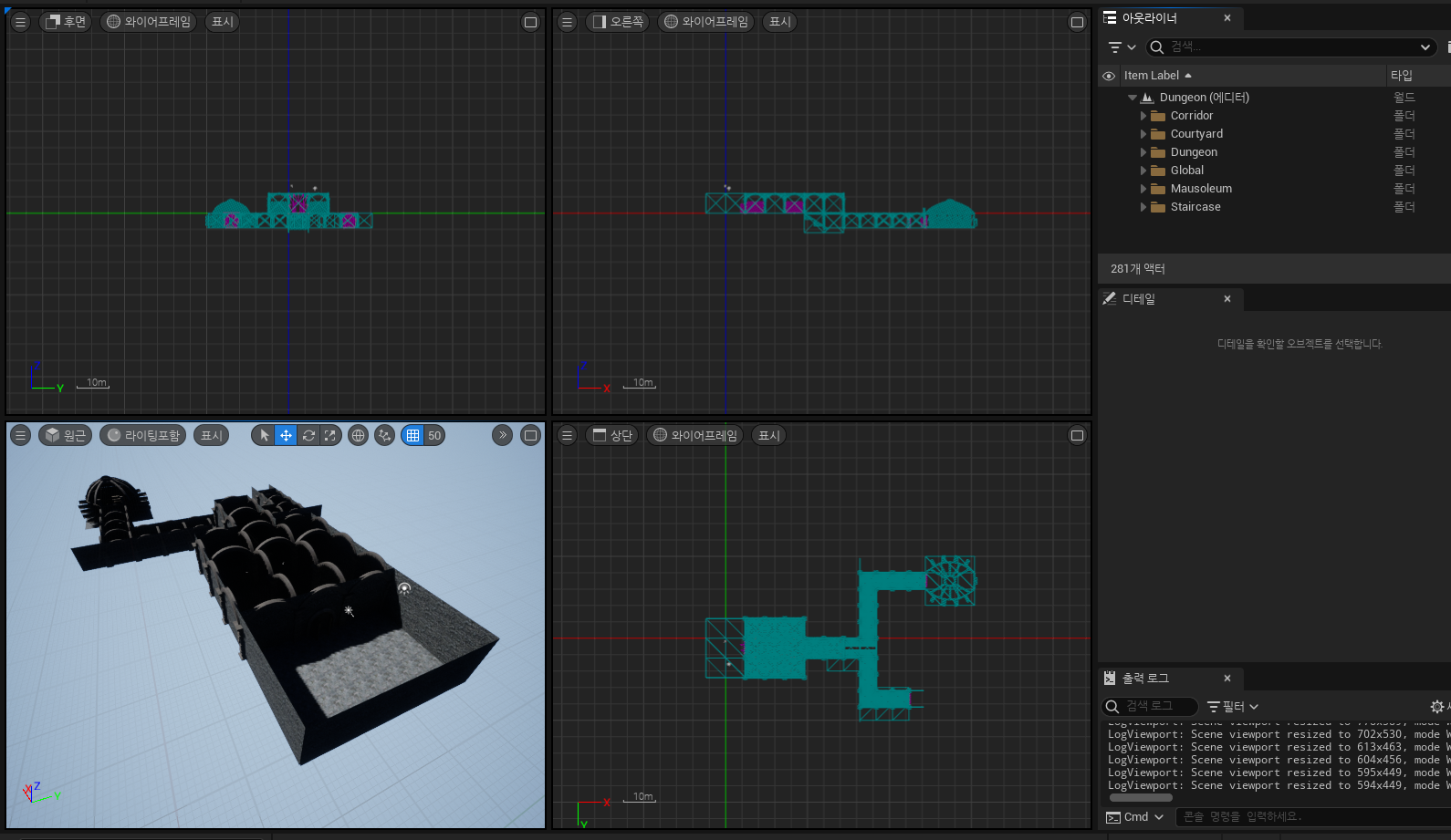The width and height of the screenshot is (1451, 840).
Task: Open top viewport hamburger options menu
Action: click(x=567, y=436)
